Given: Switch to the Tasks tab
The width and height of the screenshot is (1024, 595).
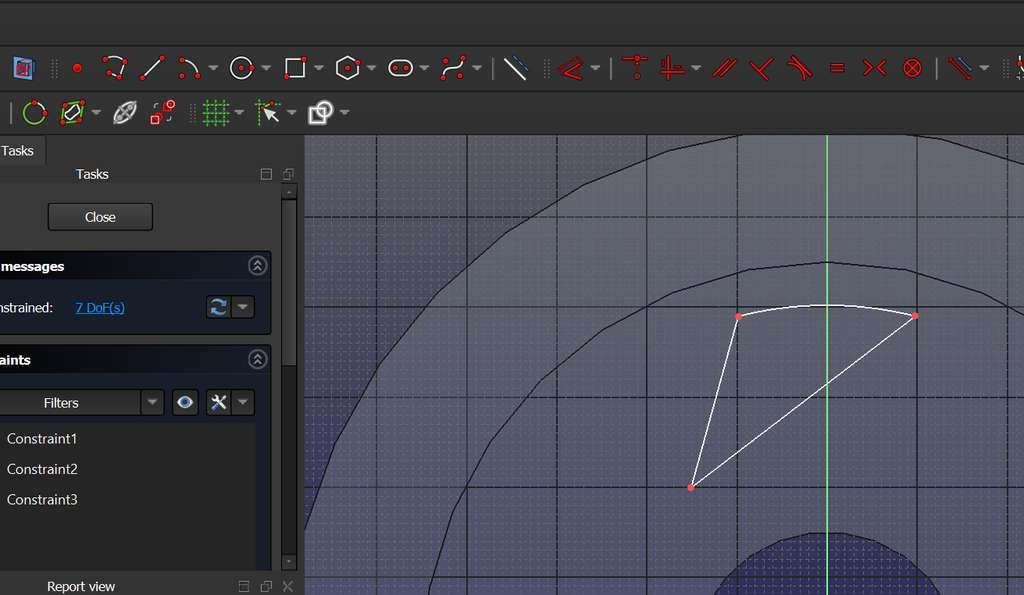Looking at the screenshot, I should 18,151.
